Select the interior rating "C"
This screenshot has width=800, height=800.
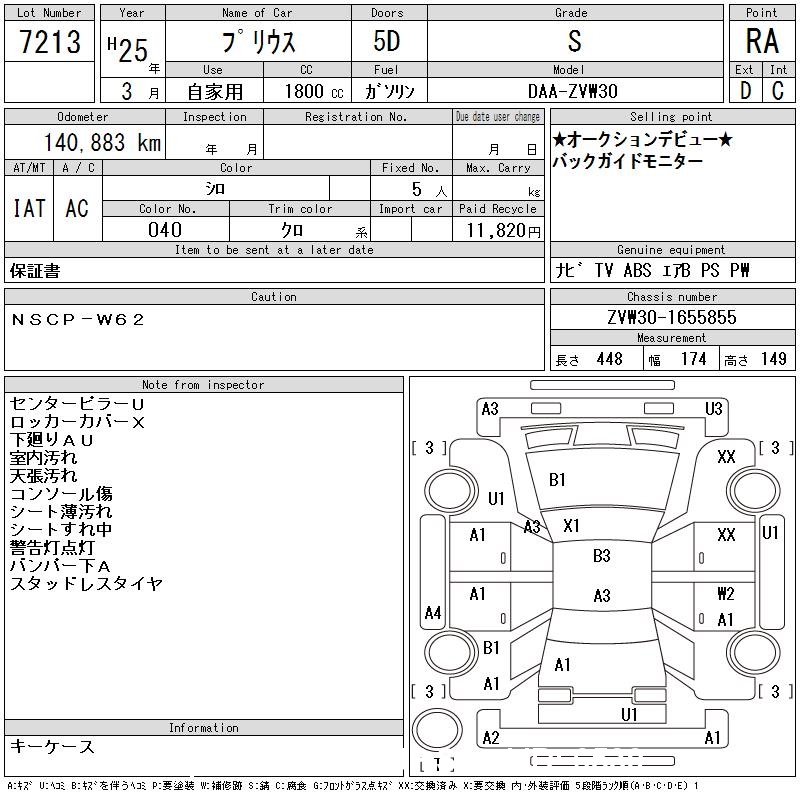[778, 91]
